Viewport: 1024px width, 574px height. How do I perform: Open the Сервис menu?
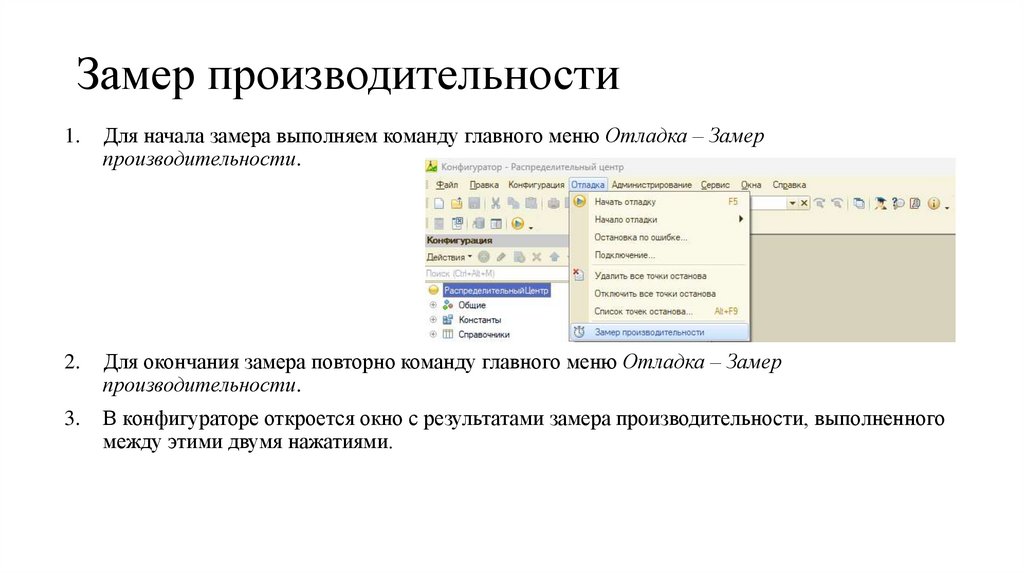click(x=715, y=185)
